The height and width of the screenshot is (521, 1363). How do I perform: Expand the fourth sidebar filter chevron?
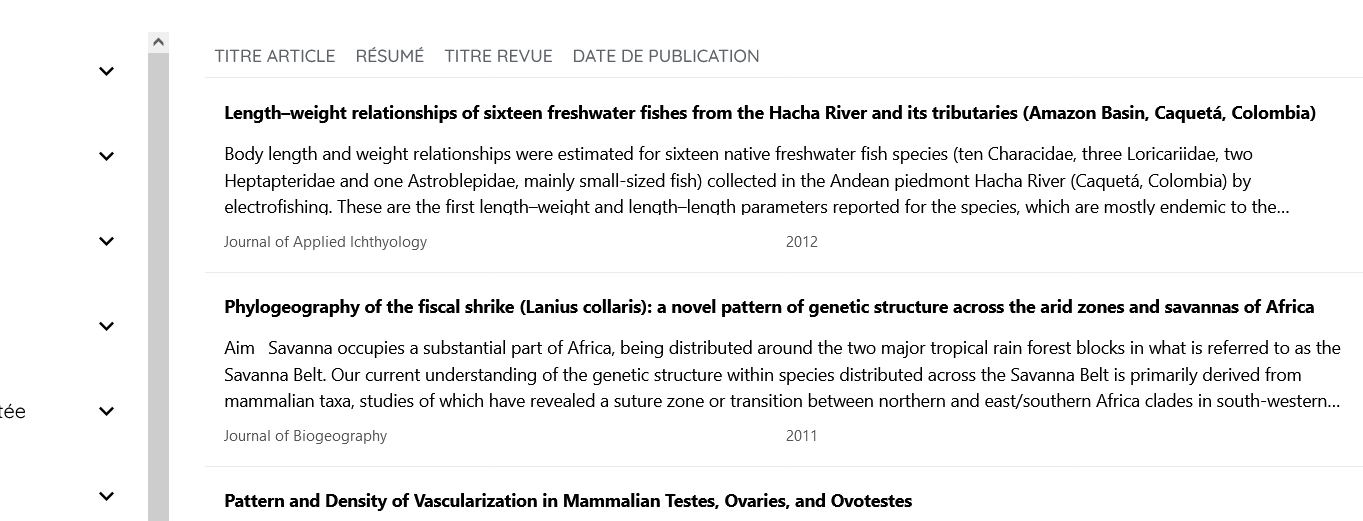(107, 326)
